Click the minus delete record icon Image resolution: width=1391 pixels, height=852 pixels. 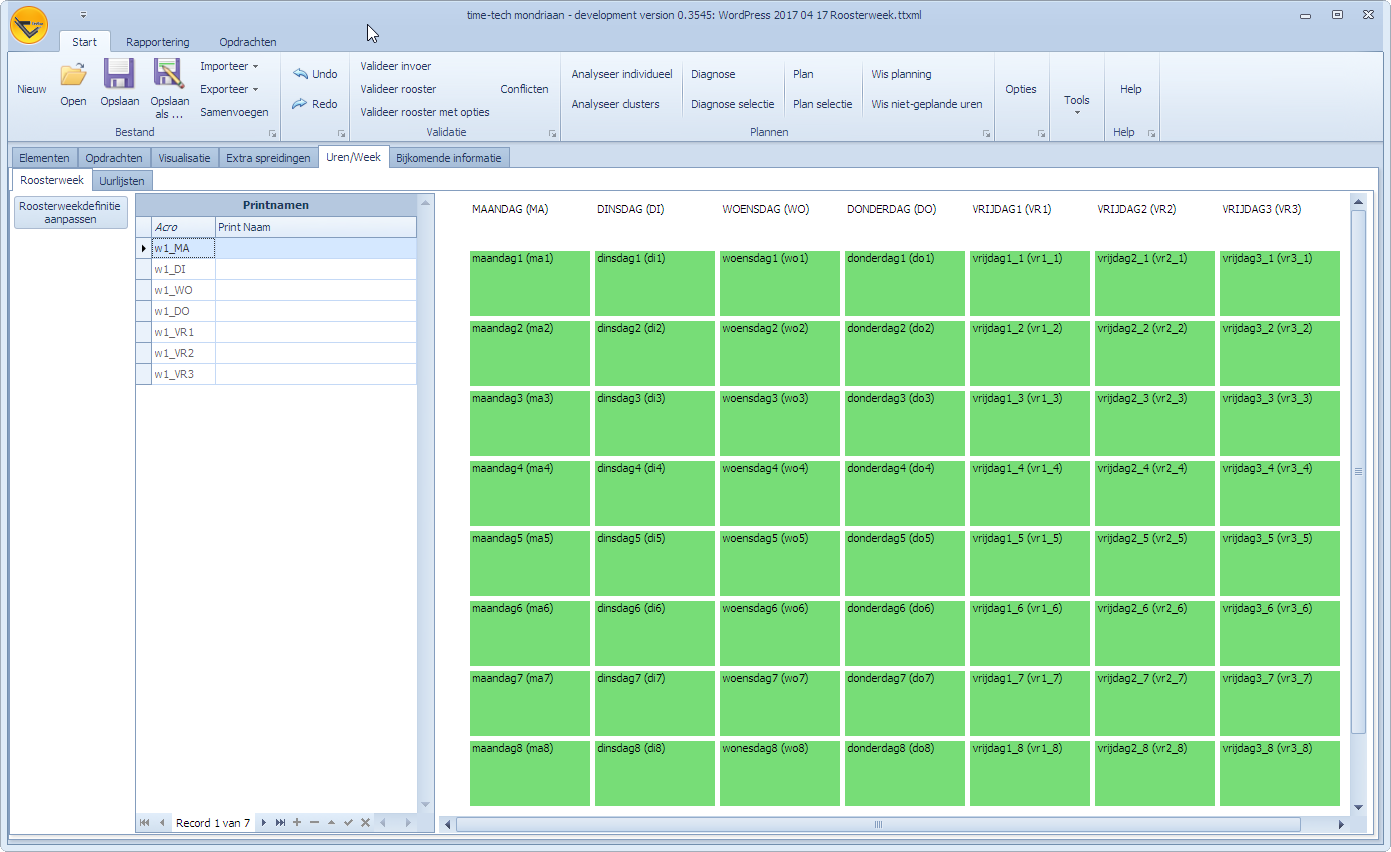[314, 823]
